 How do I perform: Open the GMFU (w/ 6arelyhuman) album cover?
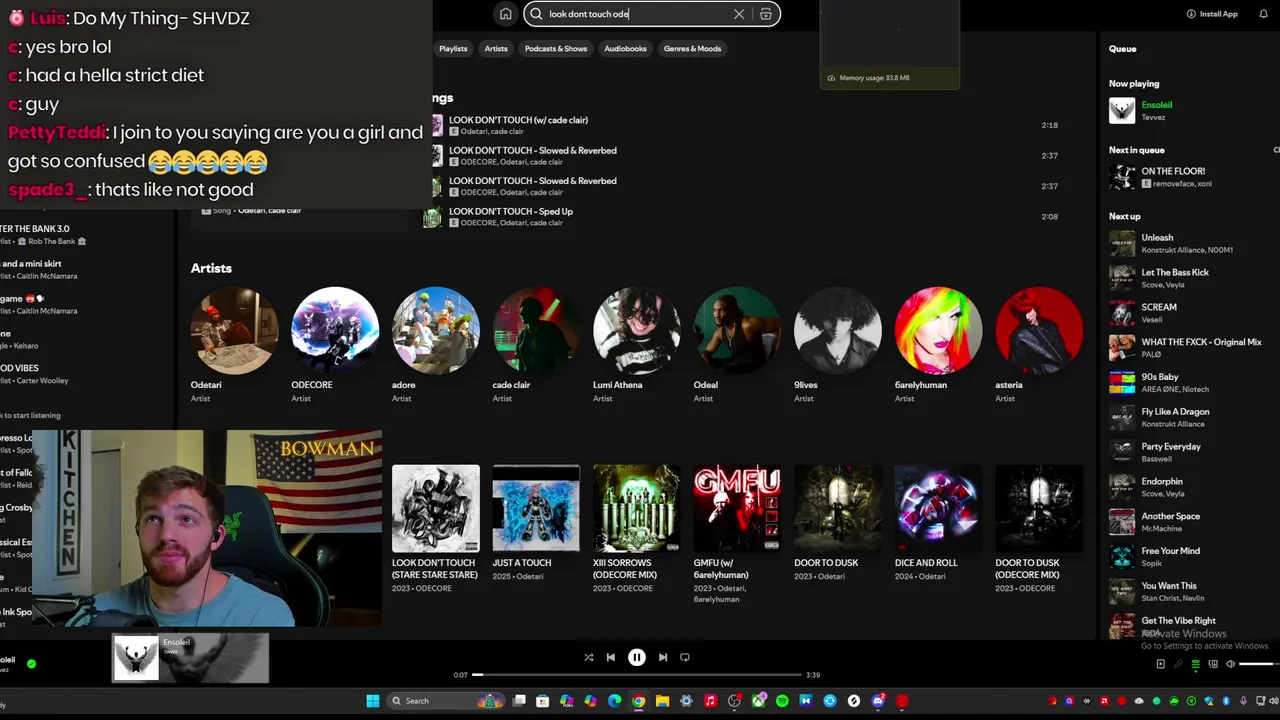coord(737,508)
